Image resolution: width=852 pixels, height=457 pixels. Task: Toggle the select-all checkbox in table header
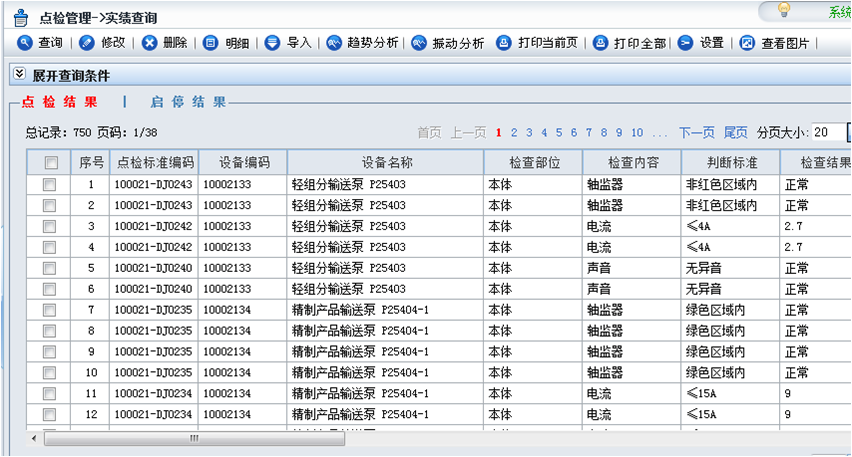tap(50, 162)
